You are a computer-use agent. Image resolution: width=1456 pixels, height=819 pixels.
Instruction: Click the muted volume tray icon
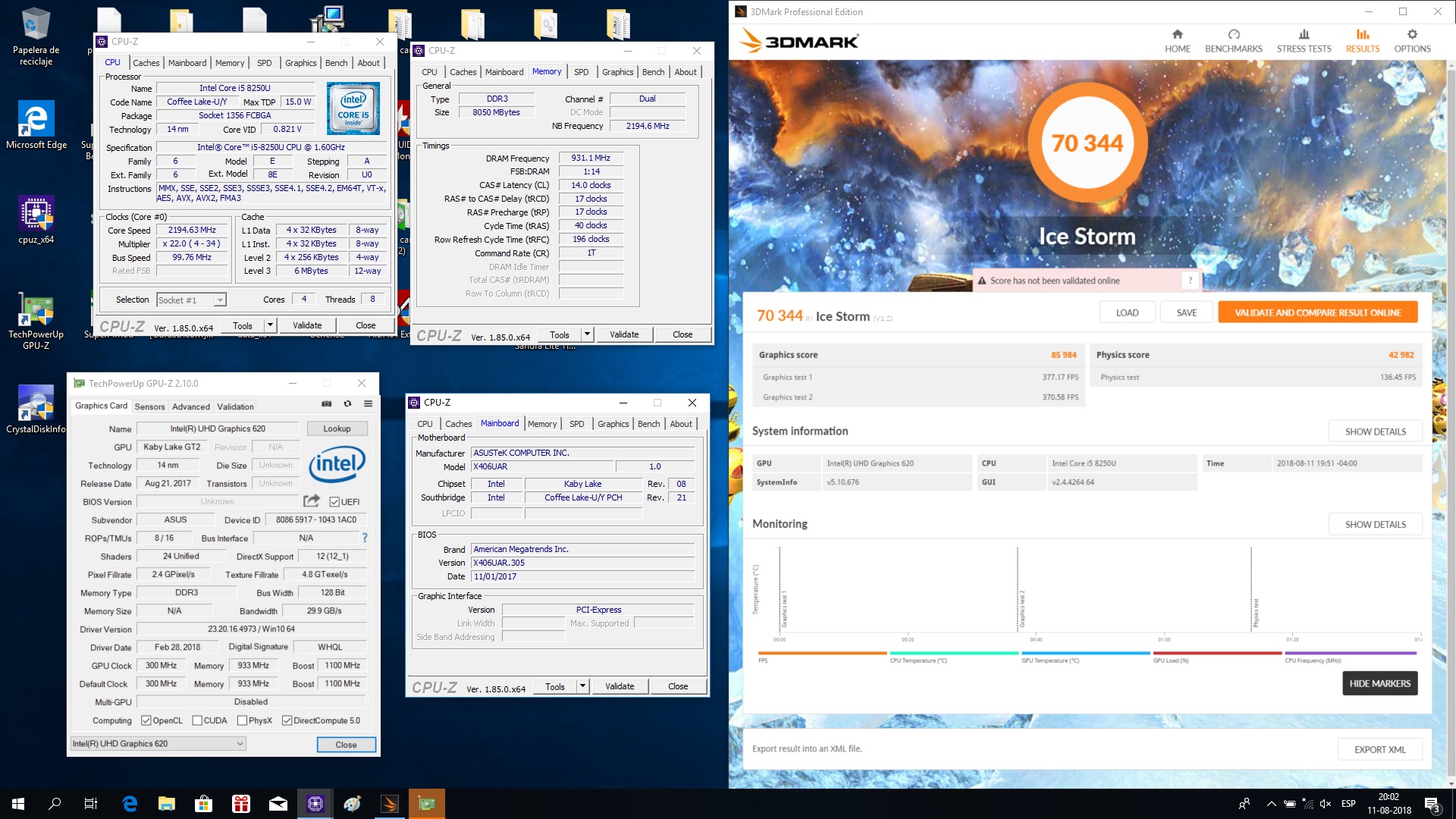[x=1326, y=804]
